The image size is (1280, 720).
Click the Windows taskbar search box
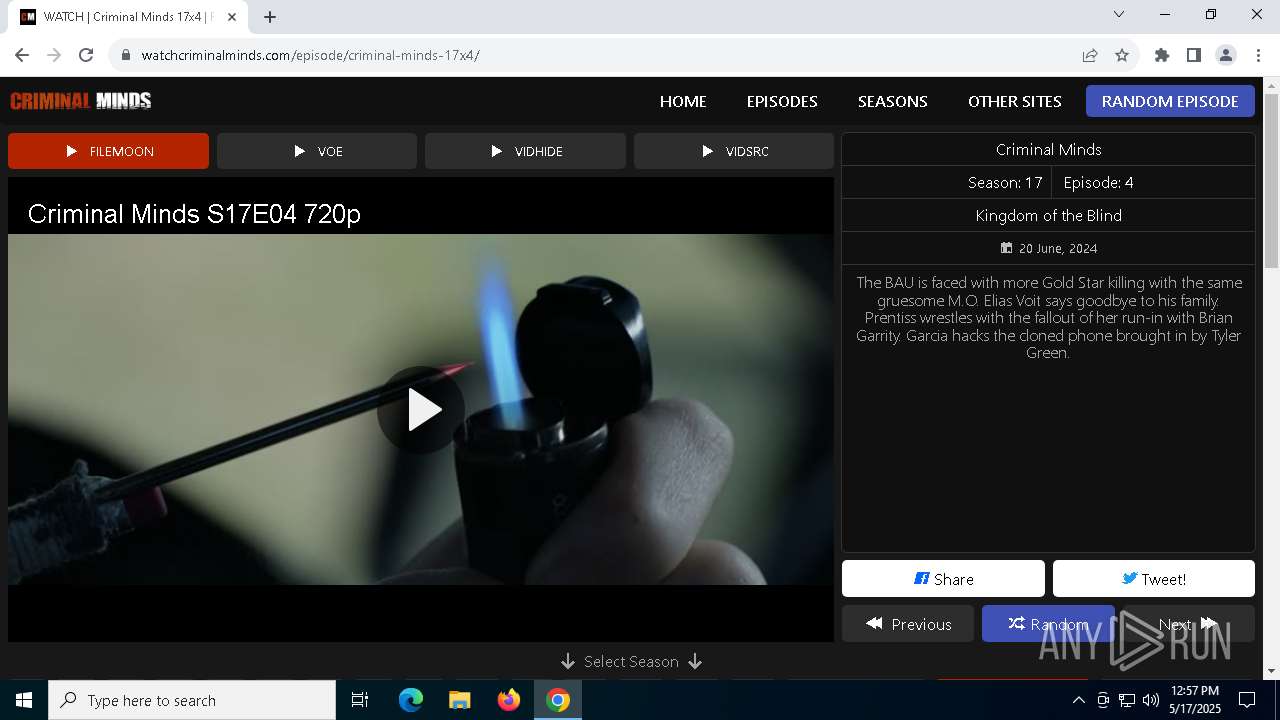coord(192,700)
